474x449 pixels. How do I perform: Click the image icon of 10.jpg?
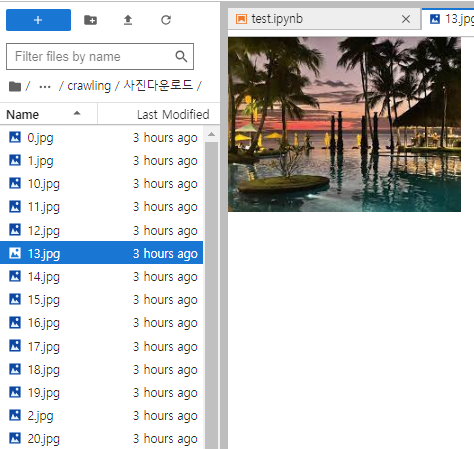[x=15, y=183]
